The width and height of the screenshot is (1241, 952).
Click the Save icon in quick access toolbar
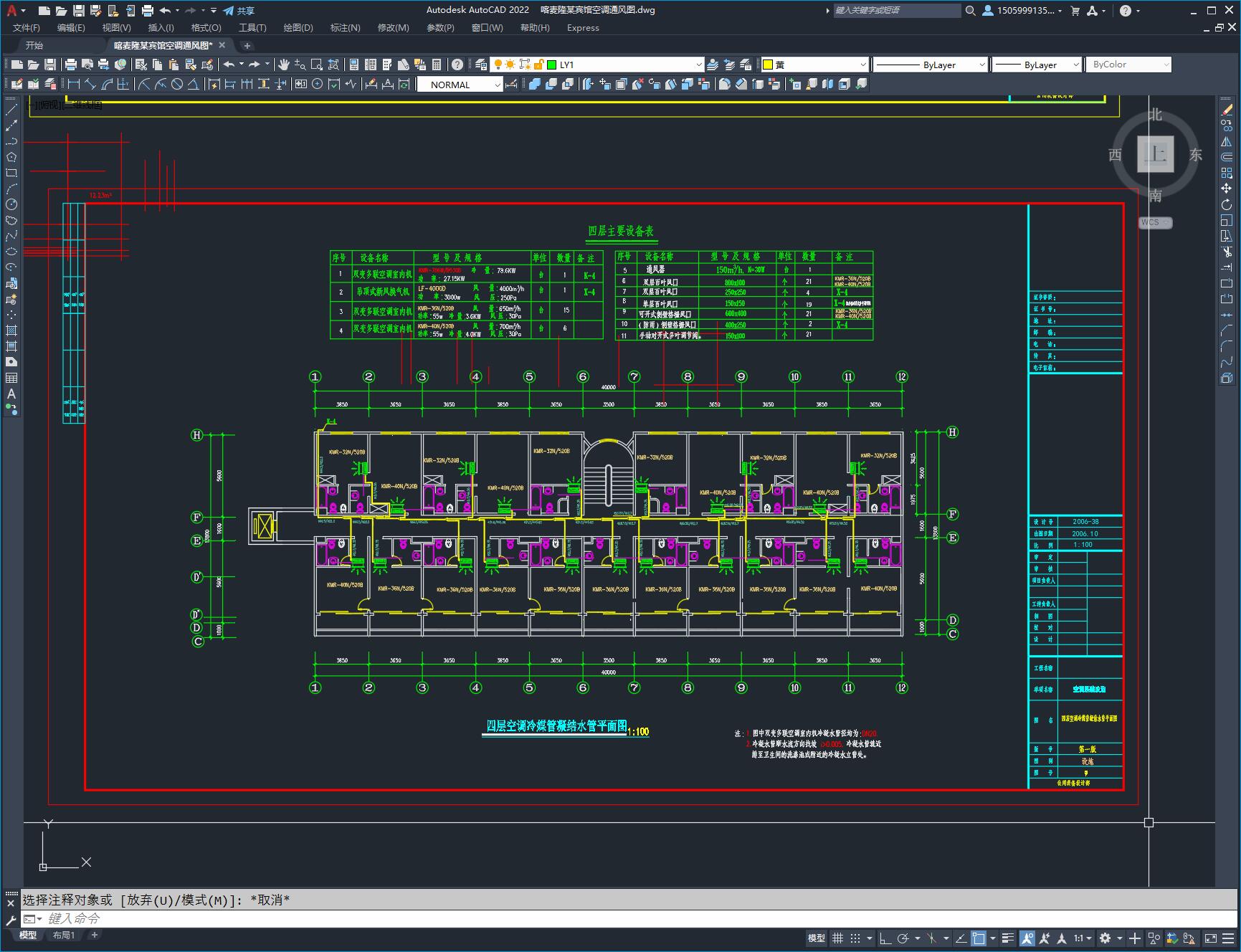(79, 11)
